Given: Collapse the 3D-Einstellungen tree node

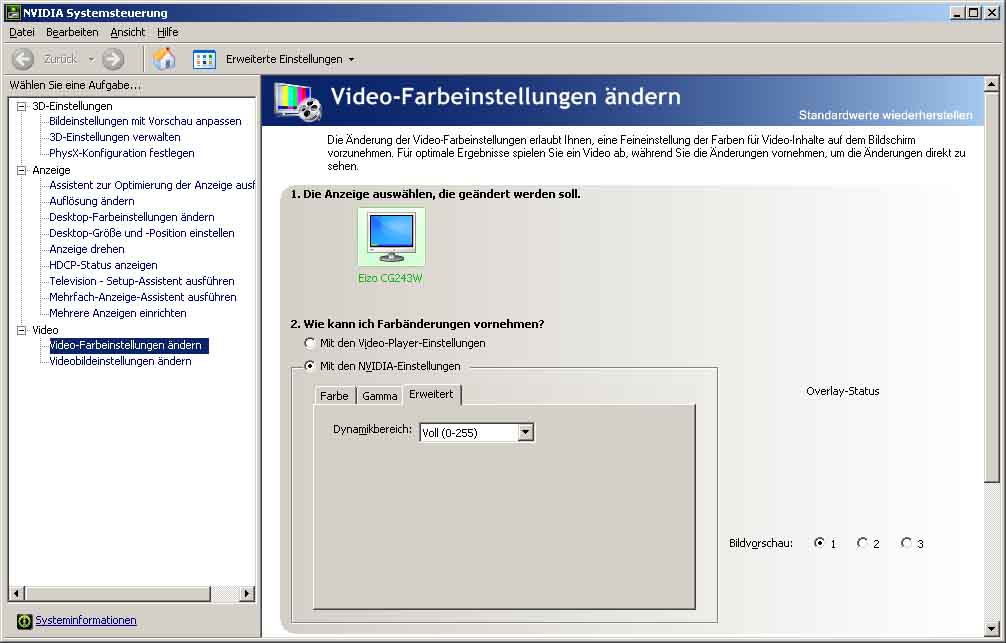Looking at the screenshot, I should click(x=22, y=106).
